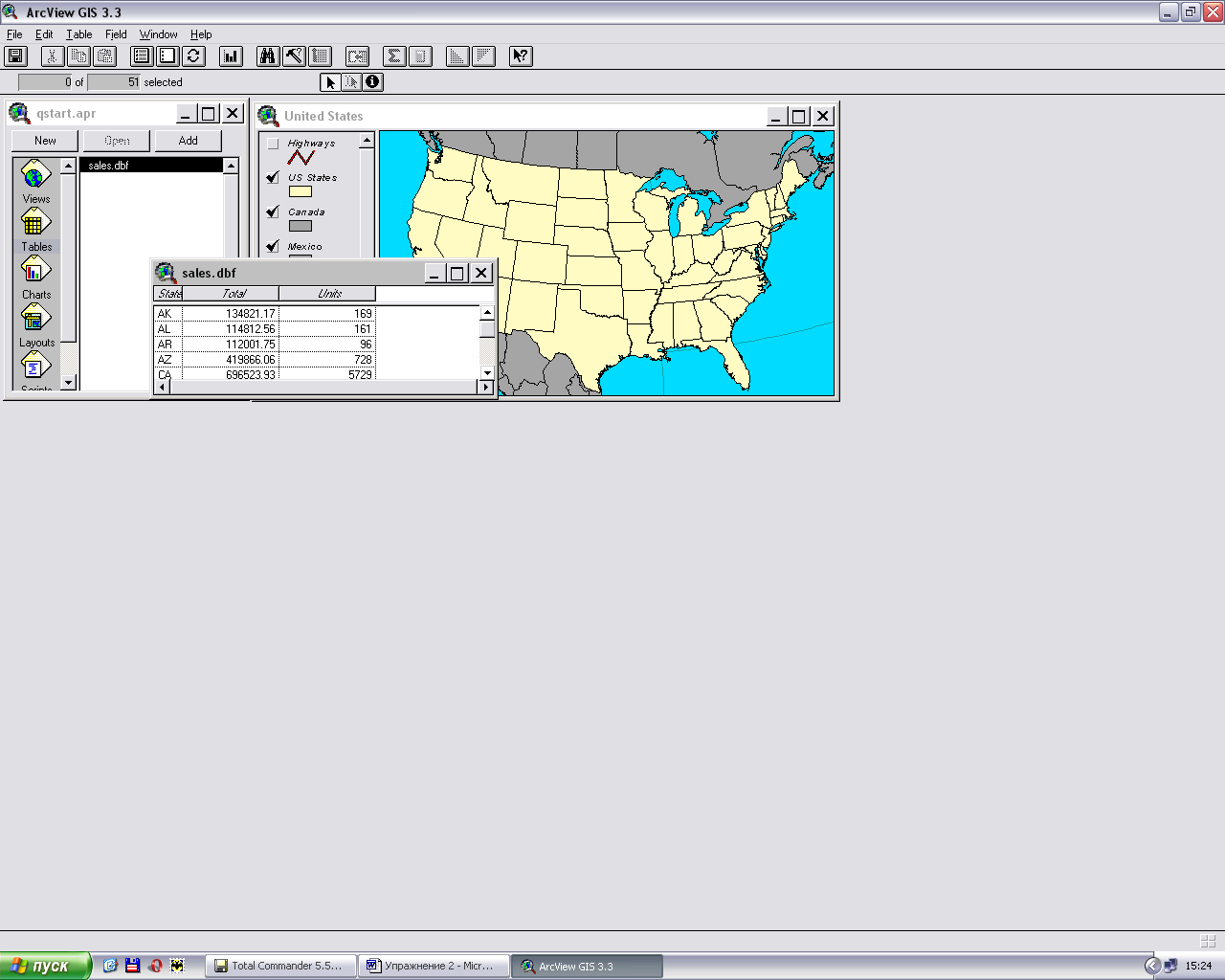Viewport: 1225px width, 980px height.
Task: Click the AR state cell
Action: click(x=167, y=345)
